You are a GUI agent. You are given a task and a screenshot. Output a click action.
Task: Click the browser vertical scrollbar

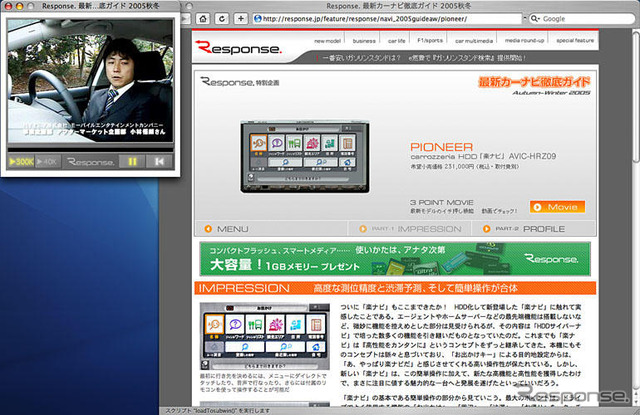[x=636, y=98]
